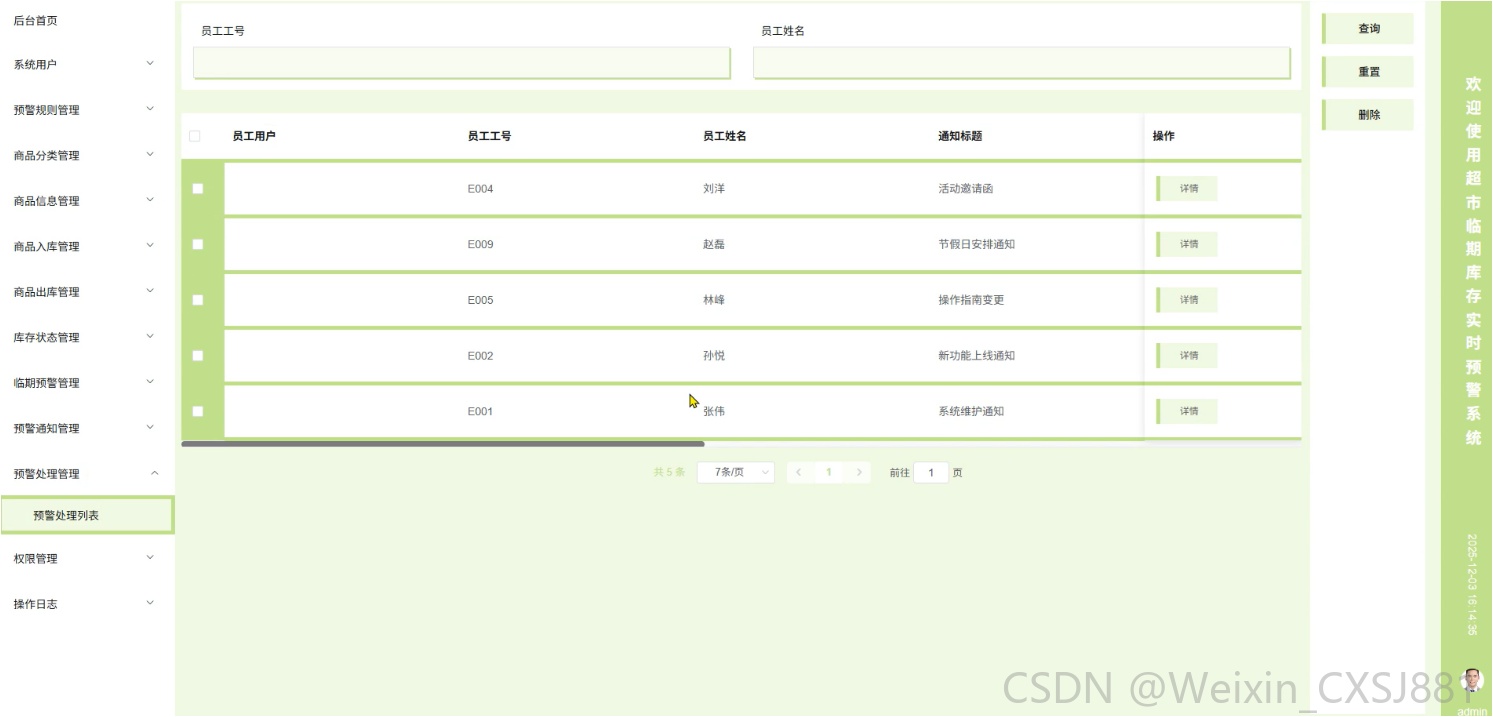The image size is (1493, 717).
Task: Expand the 临期预警管理 menu chevron
Action: pos(150,382)
